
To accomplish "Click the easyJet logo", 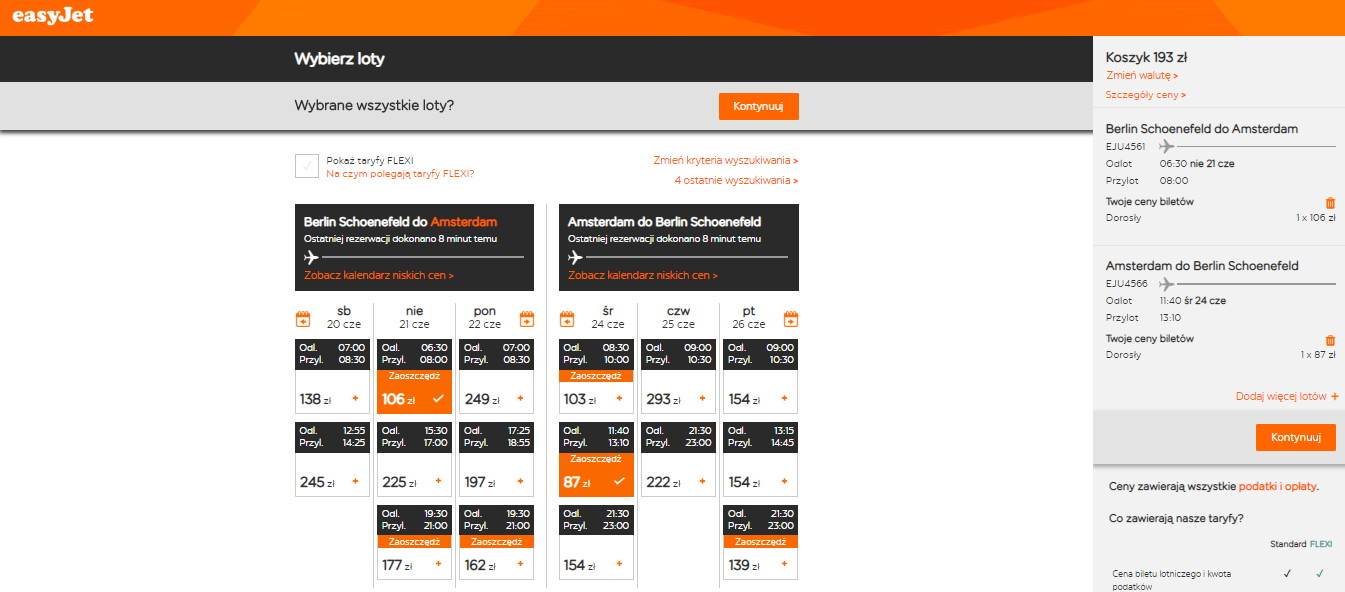I will 52,14.
